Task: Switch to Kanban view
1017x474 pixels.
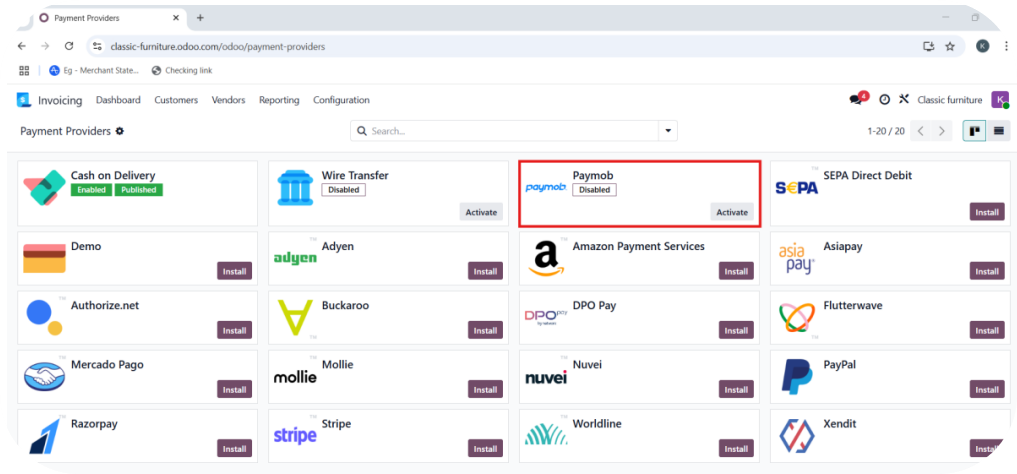Action: (973, 131)
